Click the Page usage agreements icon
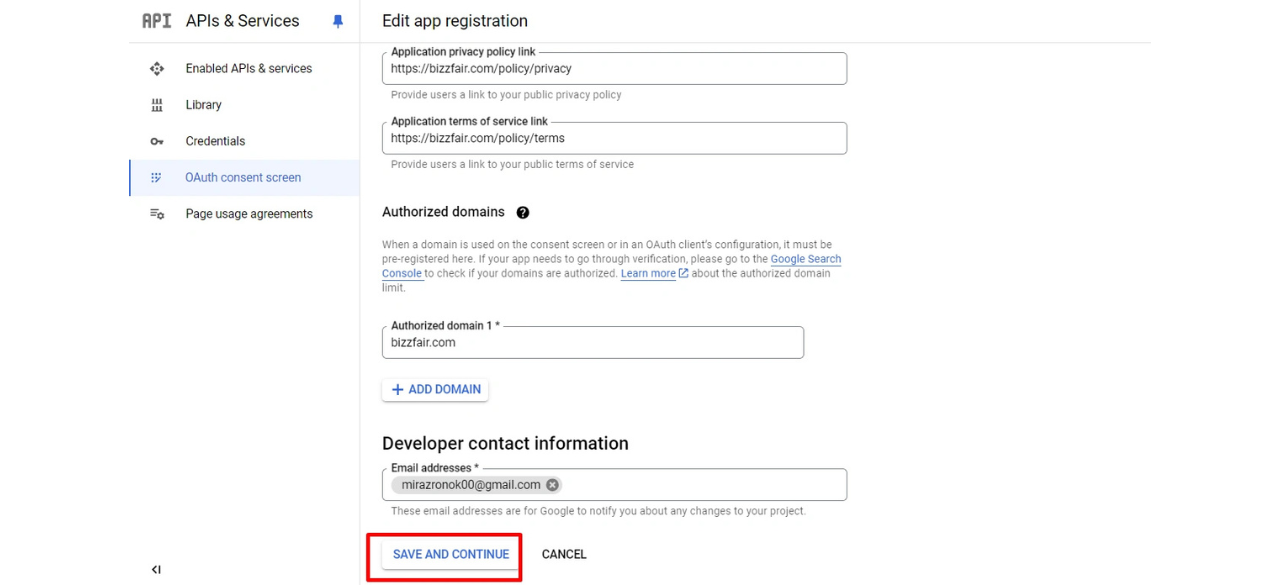The width and height of the screenshot is (1280, 585). point(157,214)
